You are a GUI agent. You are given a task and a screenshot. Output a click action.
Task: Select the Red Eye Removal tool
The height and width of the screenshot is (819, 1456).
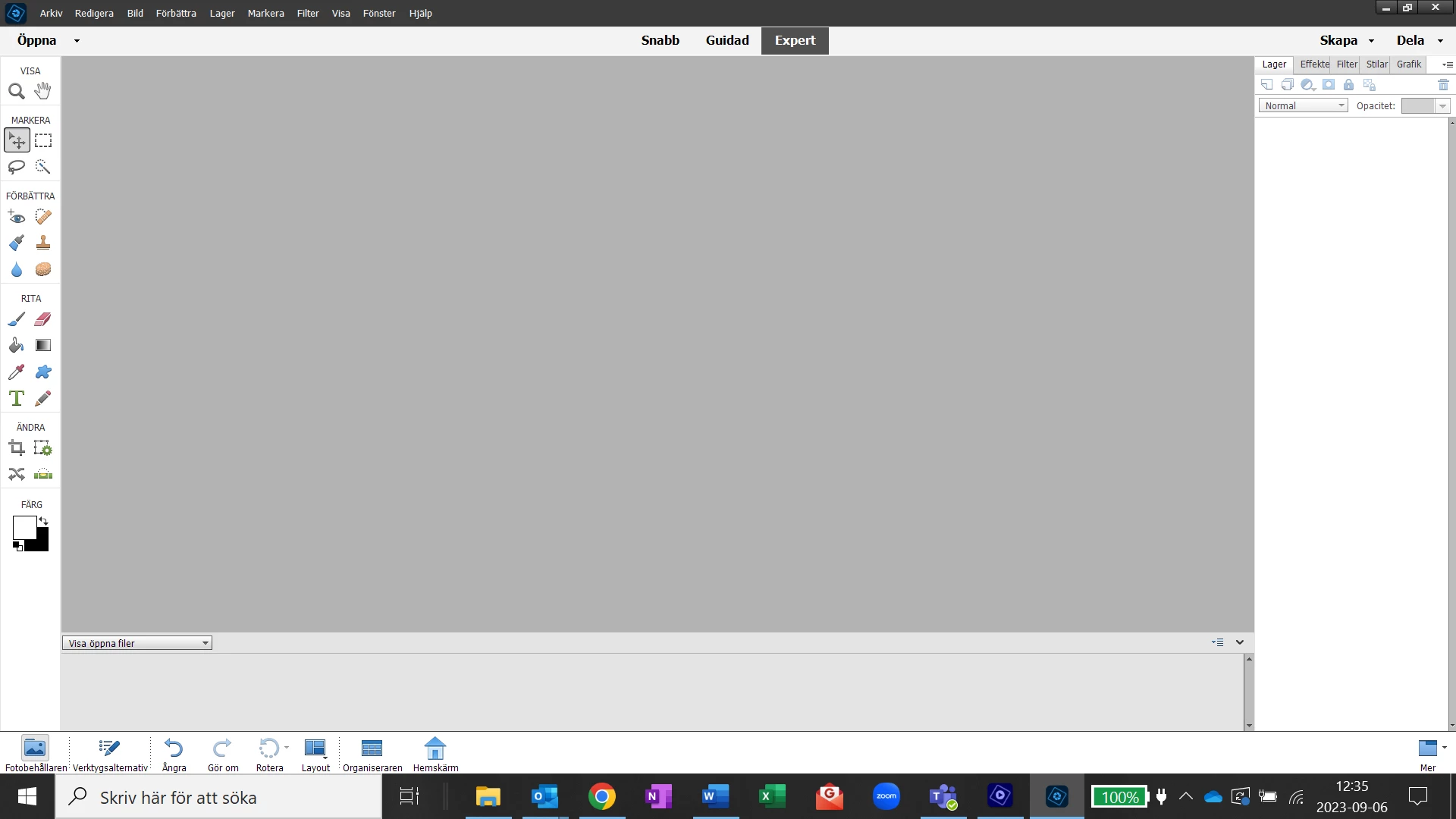(17, 218)
